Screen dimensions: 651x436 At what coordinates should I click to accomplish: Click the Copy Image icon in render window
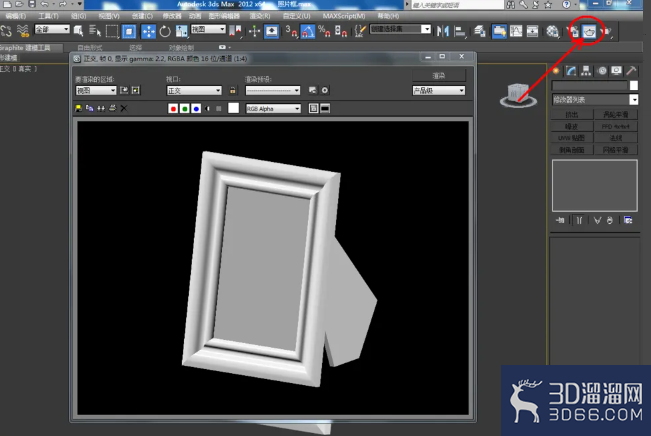pyautogui.click(x=89, y=108)
